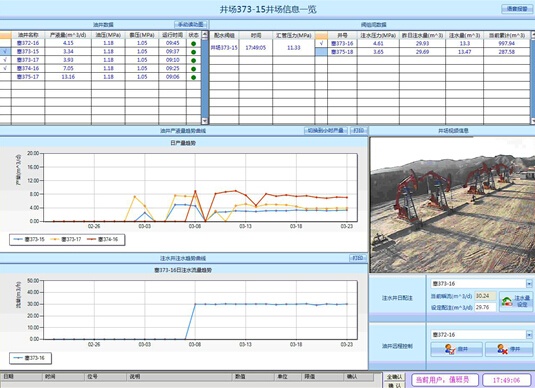Toggle the checkmark cell for well 373-15
This screenshot has height=388, width=535.
click(5, 52)
